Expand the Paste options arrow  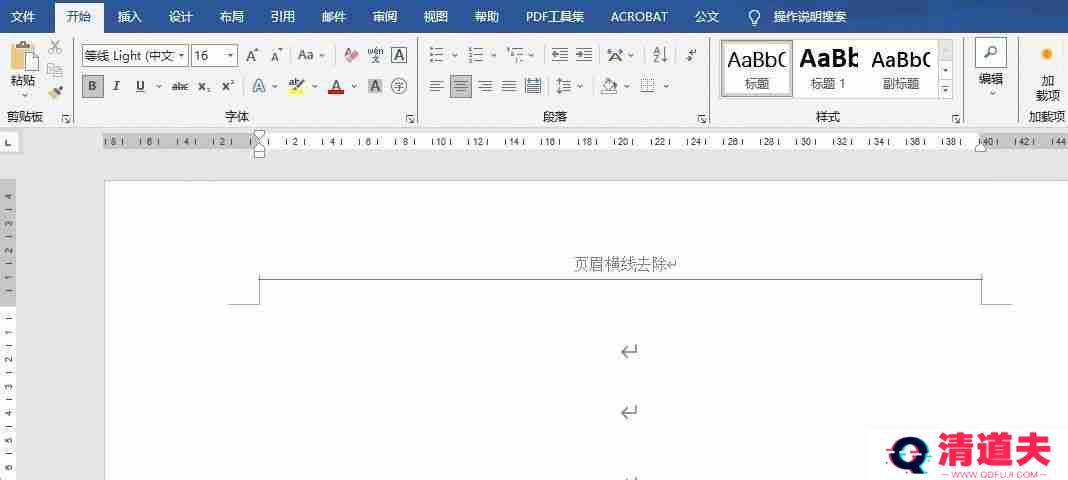[24, 95]
